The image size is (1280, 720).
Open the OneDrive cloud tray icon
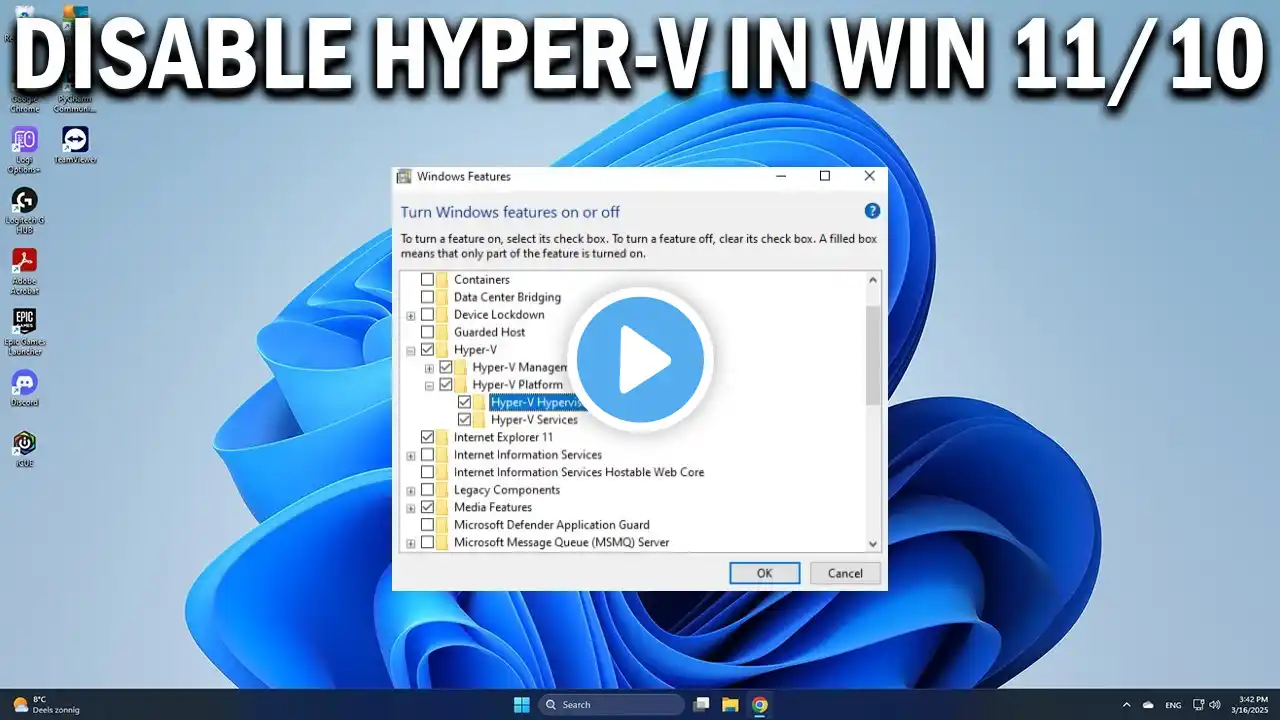point(1149,704)
